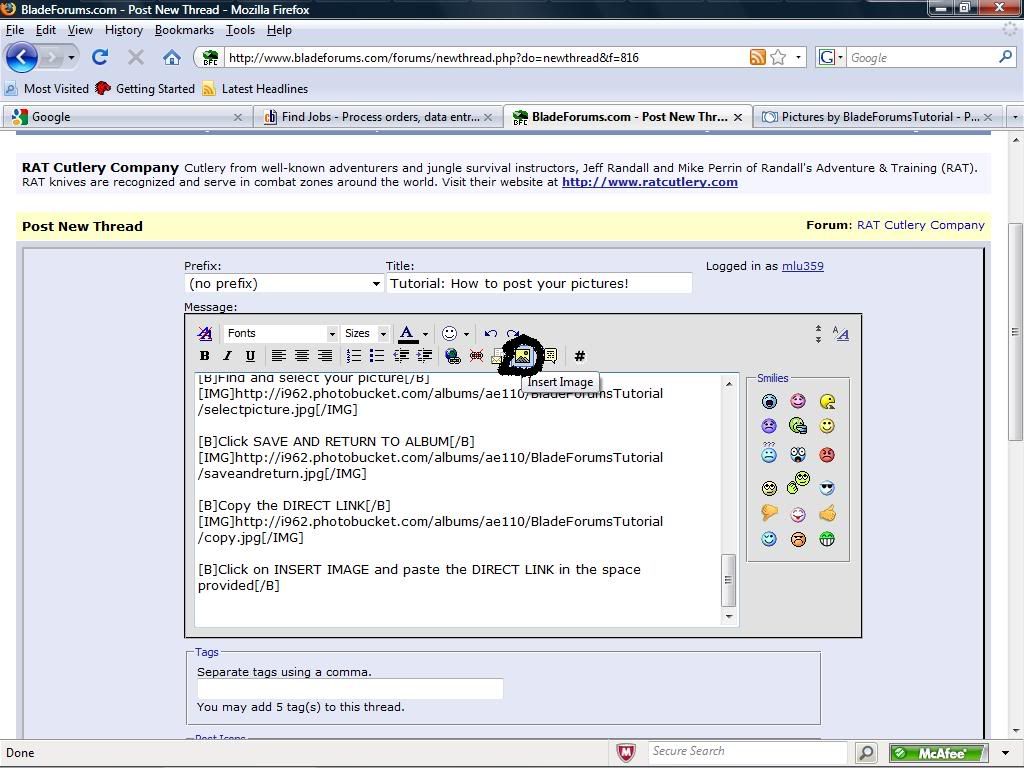The image size is (1024, 768).
Task: Toggle italic formatting in the editor
Action: click(x=227, y=356)
